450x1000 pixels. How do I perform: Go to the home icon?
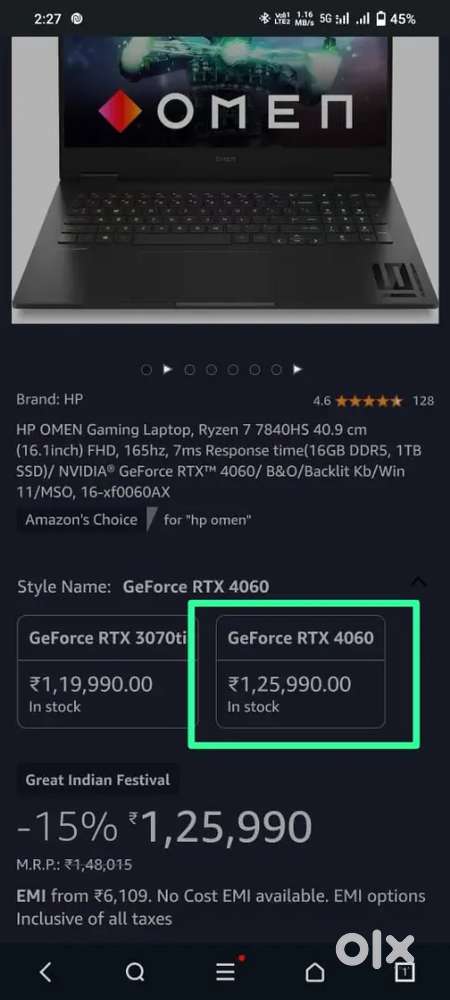(x=315, y=972)
